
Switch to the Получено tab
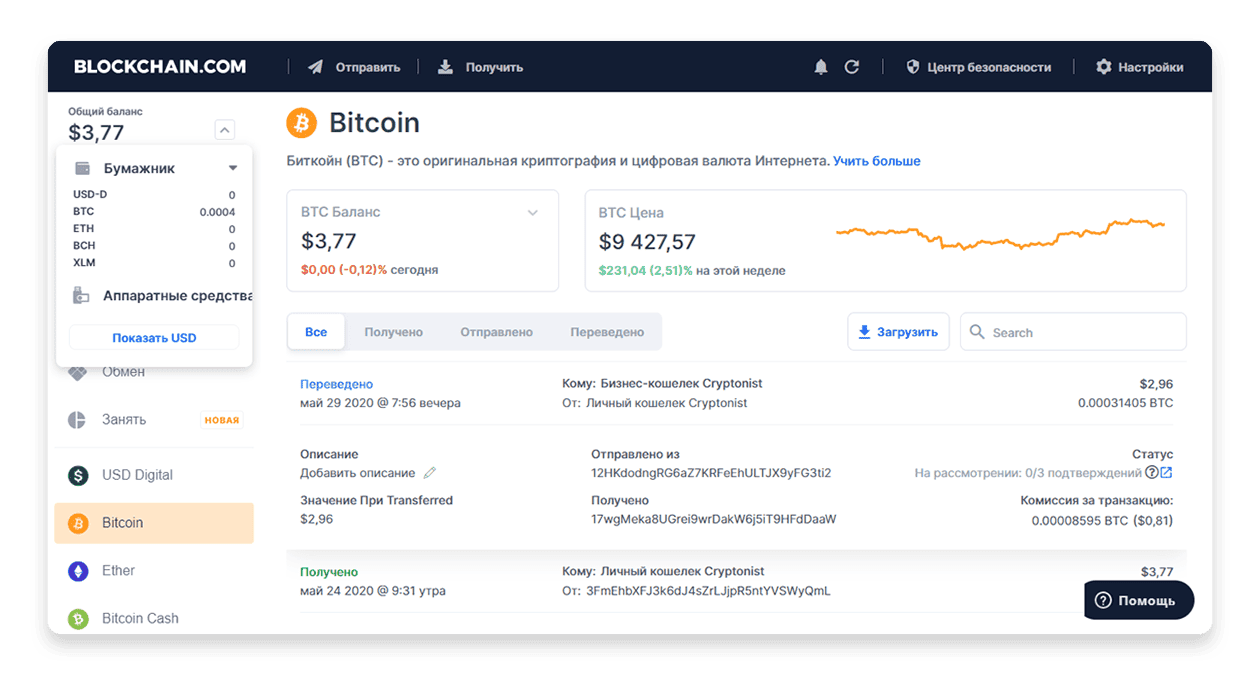(394, 332)
